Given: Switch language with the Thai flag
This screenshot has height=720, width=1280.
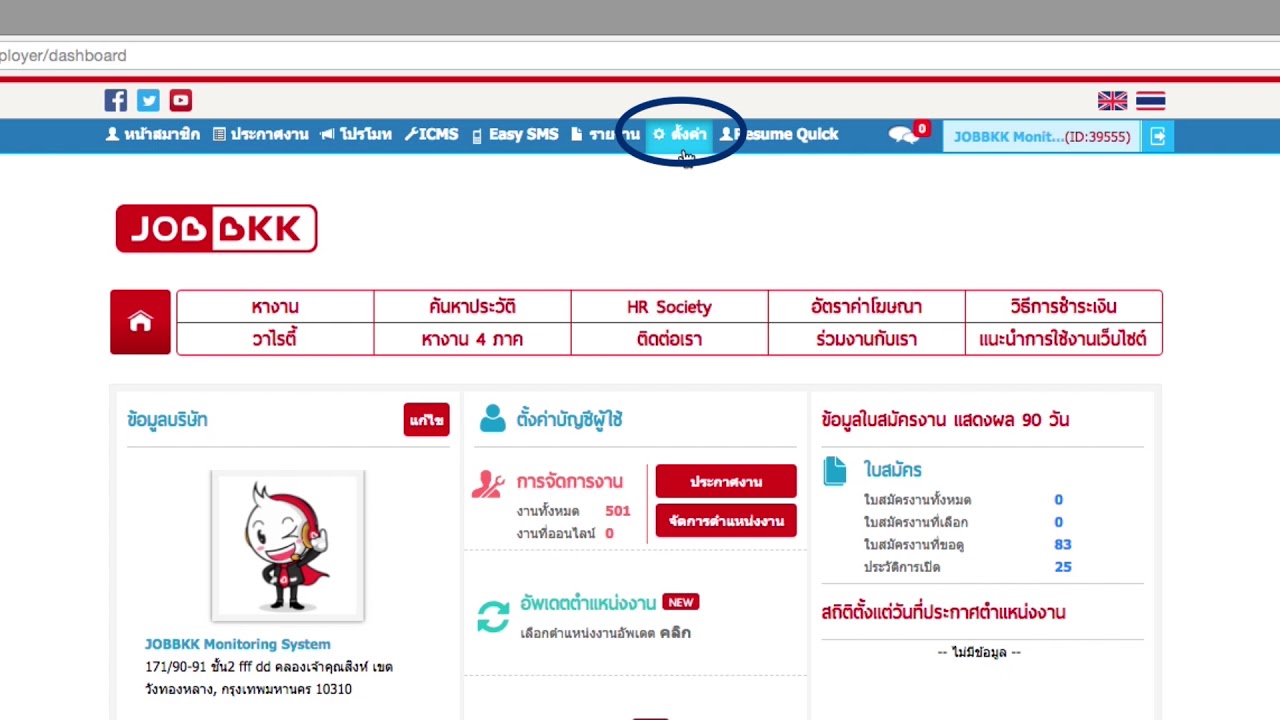Looking at the screenshot, I should (1150, 101).
